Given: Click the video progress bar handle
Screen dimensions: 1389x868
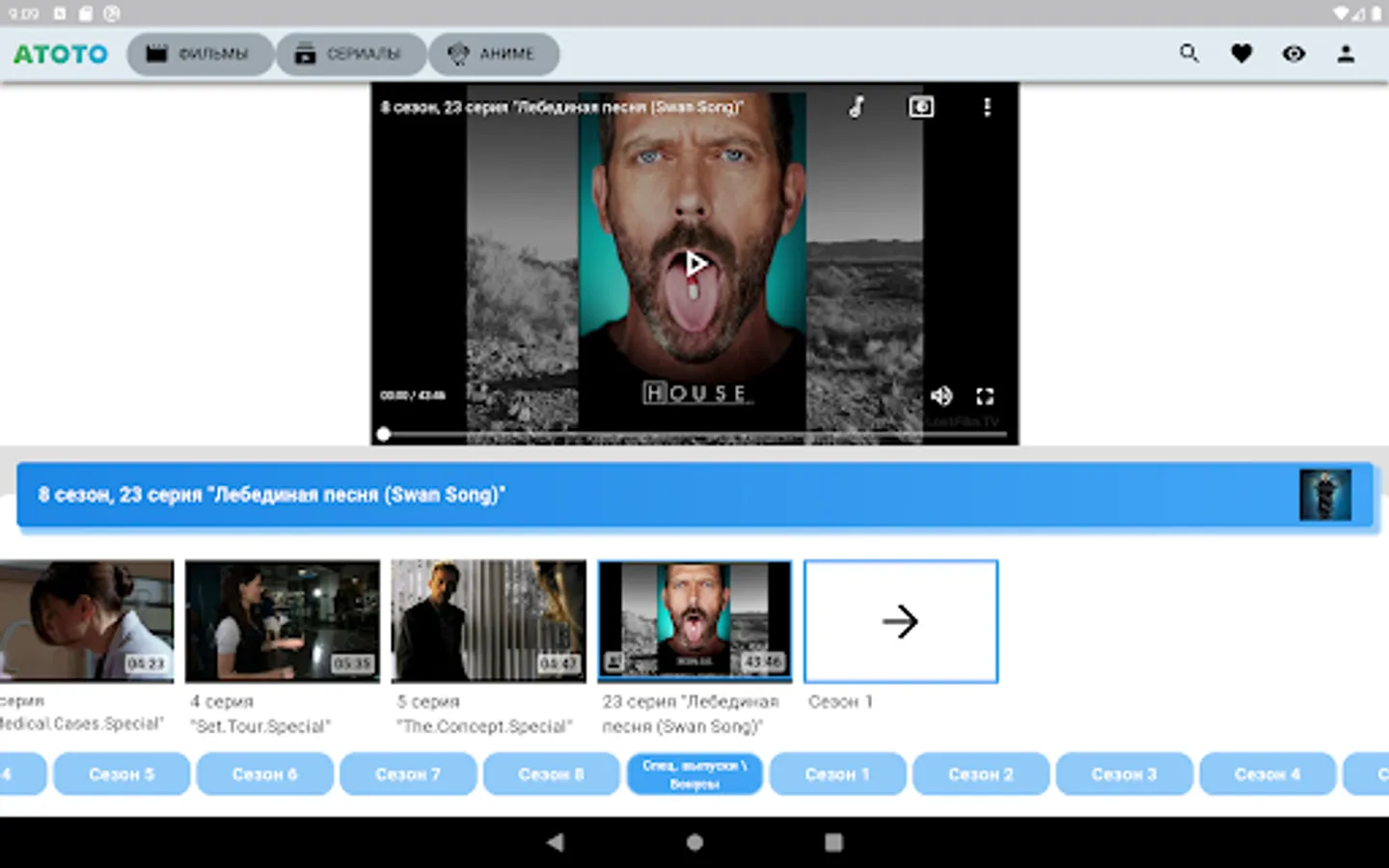Looking at the screenshot, I should (x=384, y=434).
